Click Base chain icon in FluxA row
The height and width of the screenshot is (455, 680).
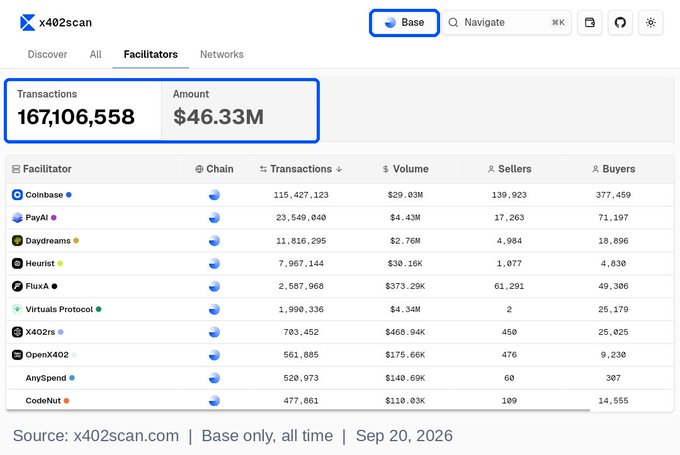(x=214, y=286)
